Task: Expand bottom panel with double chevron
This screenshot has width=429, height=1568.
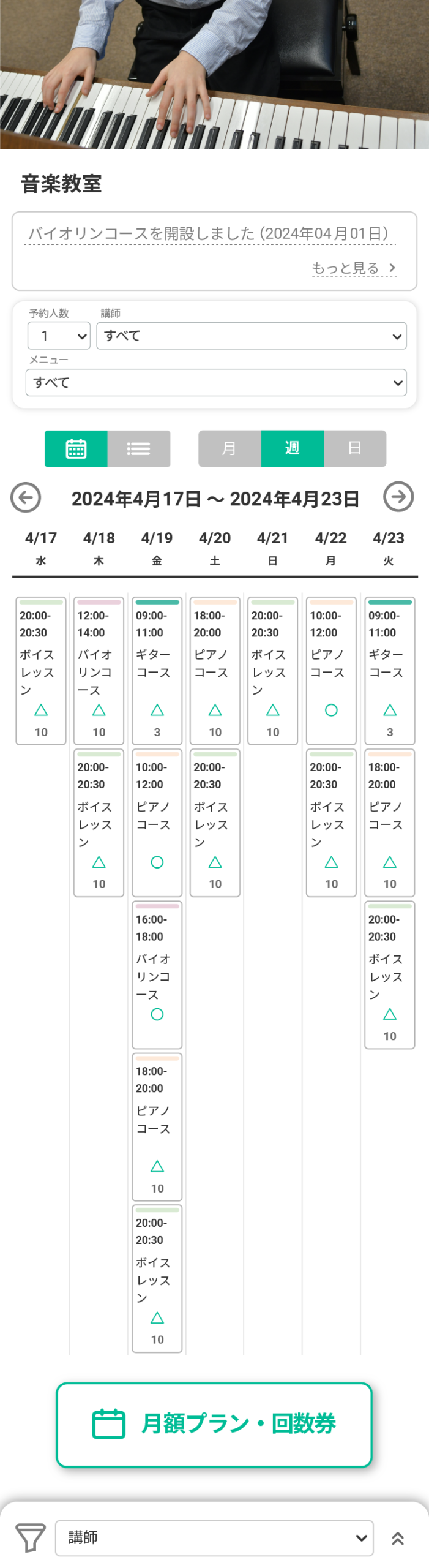Action: coord(398,1538)
